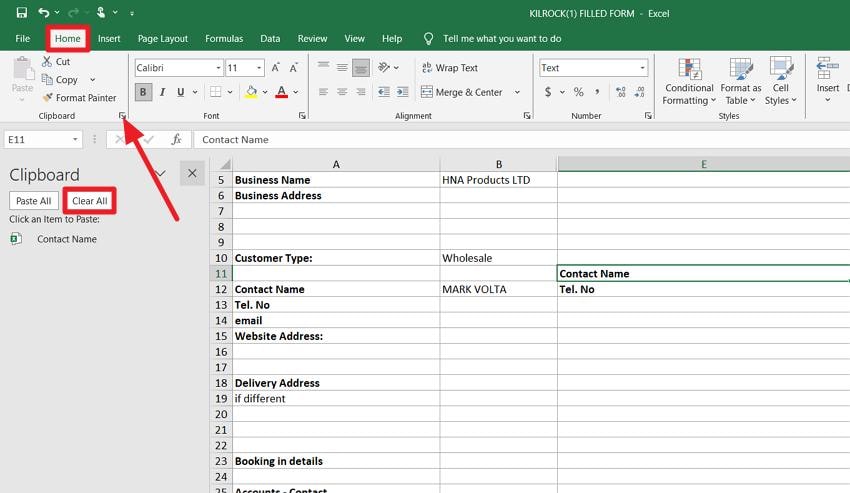
Task: Switch to the Review tab
Action: pos(312,39)
